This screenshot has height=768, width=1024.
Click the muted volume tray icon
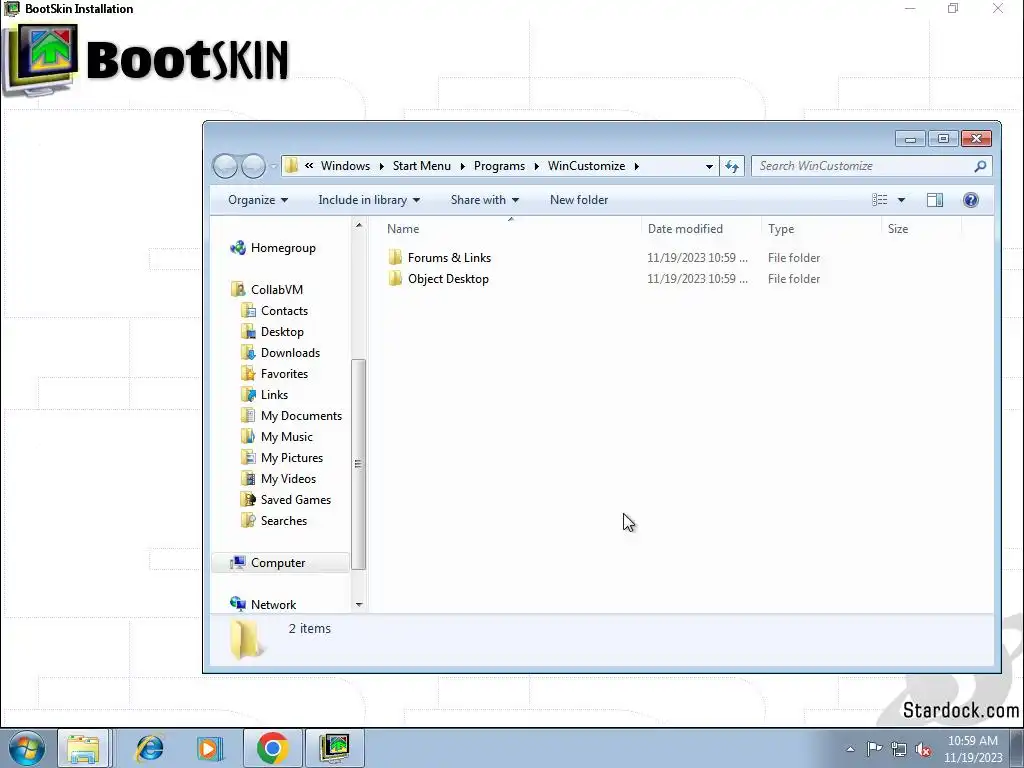coord(923,750)
